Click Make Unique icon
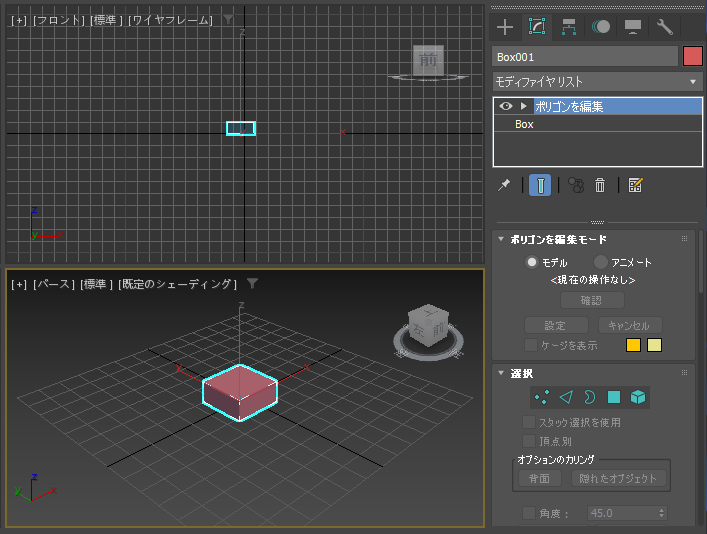The width and height of the screenshot is (707, 534). [576, 185]
